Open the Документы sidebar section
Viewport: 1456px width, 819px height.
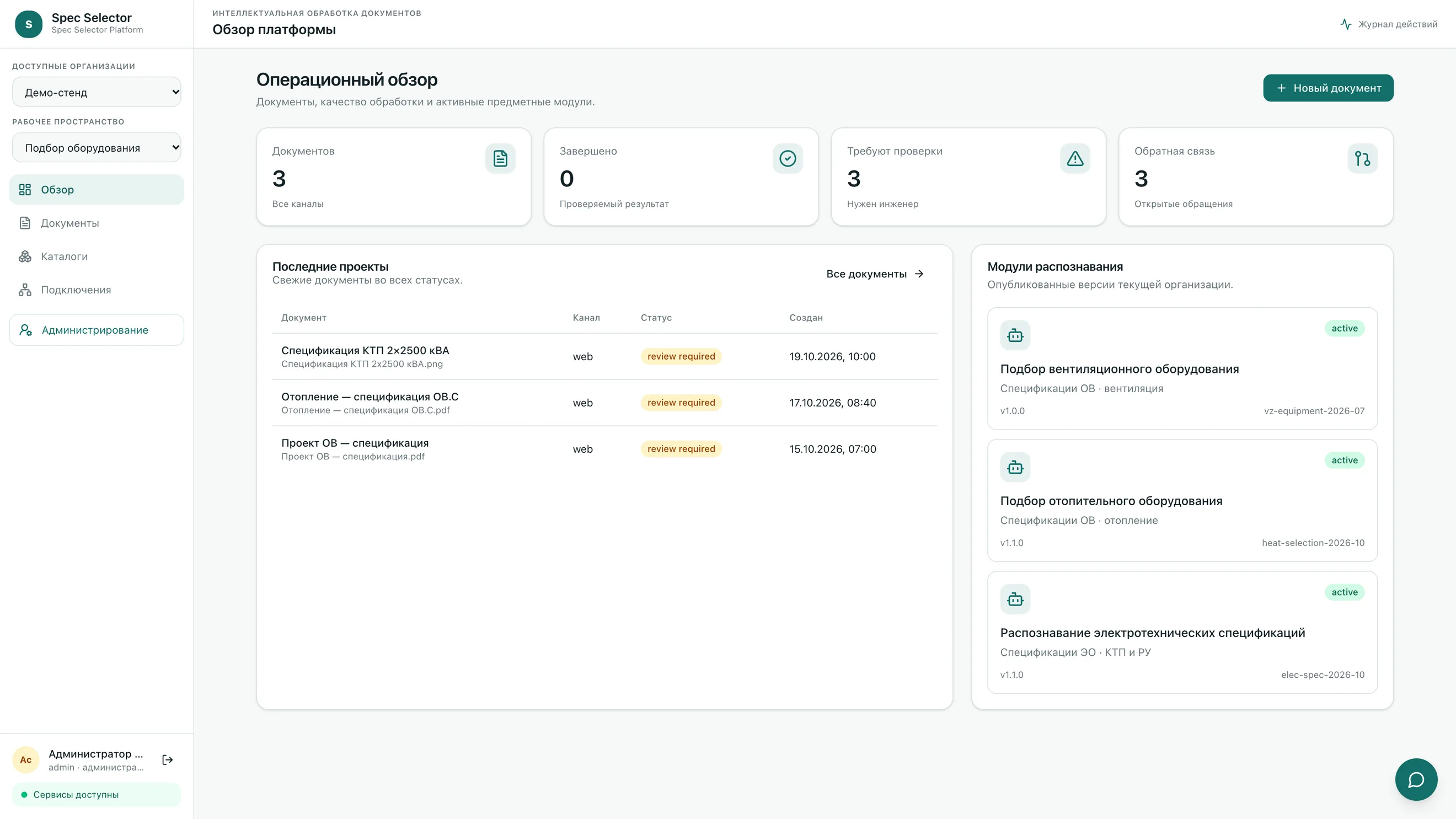pos(97,223)
